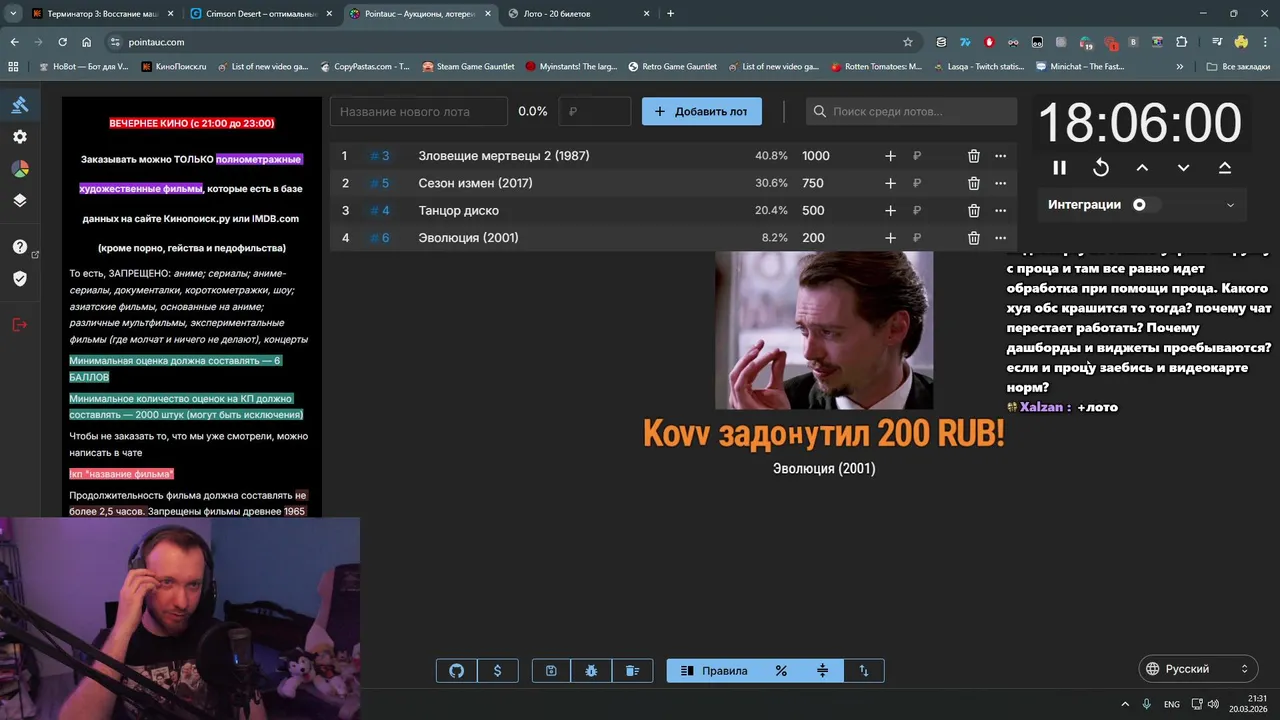Expand the Интеграции section chevron

tap(1230, 205)
